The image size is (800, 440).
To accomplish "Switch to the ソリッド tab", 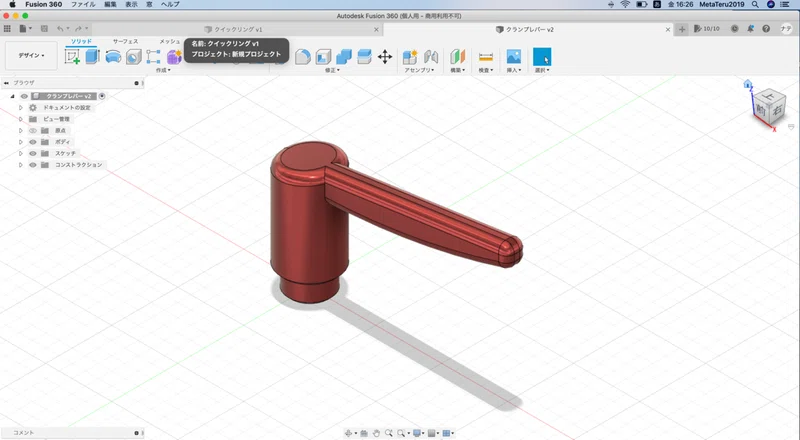I will pos(81,41).
